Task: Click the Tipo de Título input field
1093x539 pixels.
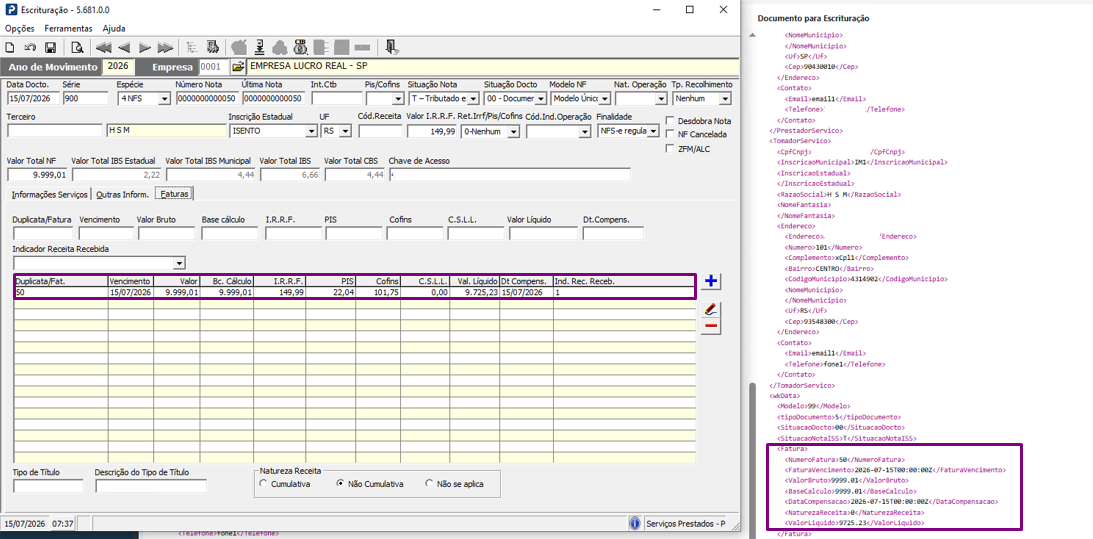Action: point(48,486)
